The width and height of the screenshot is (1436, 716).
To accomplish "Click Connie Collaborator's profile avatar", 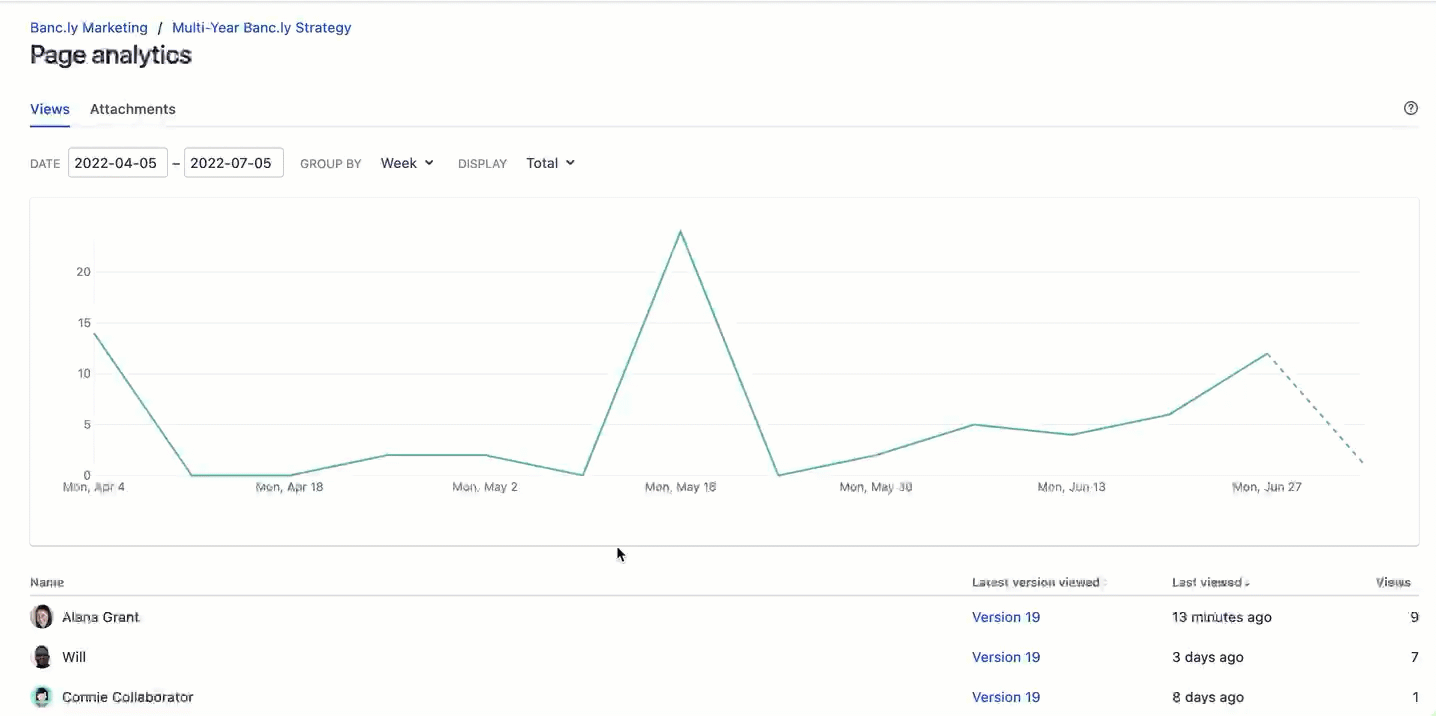I will (x=41, y=696).
